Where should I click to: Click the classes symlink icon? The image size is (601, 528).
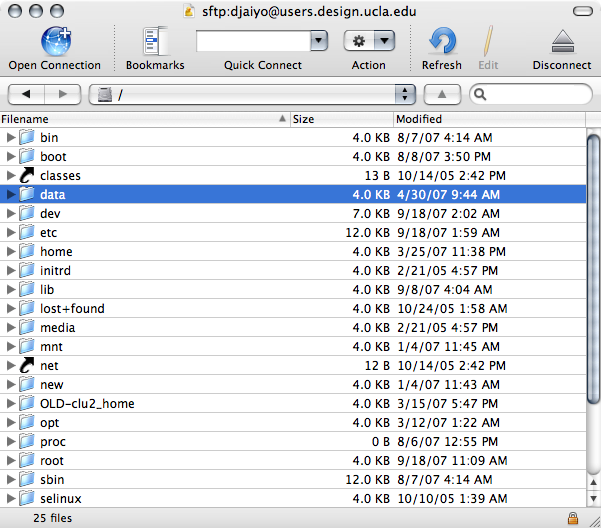pos(27,175)
